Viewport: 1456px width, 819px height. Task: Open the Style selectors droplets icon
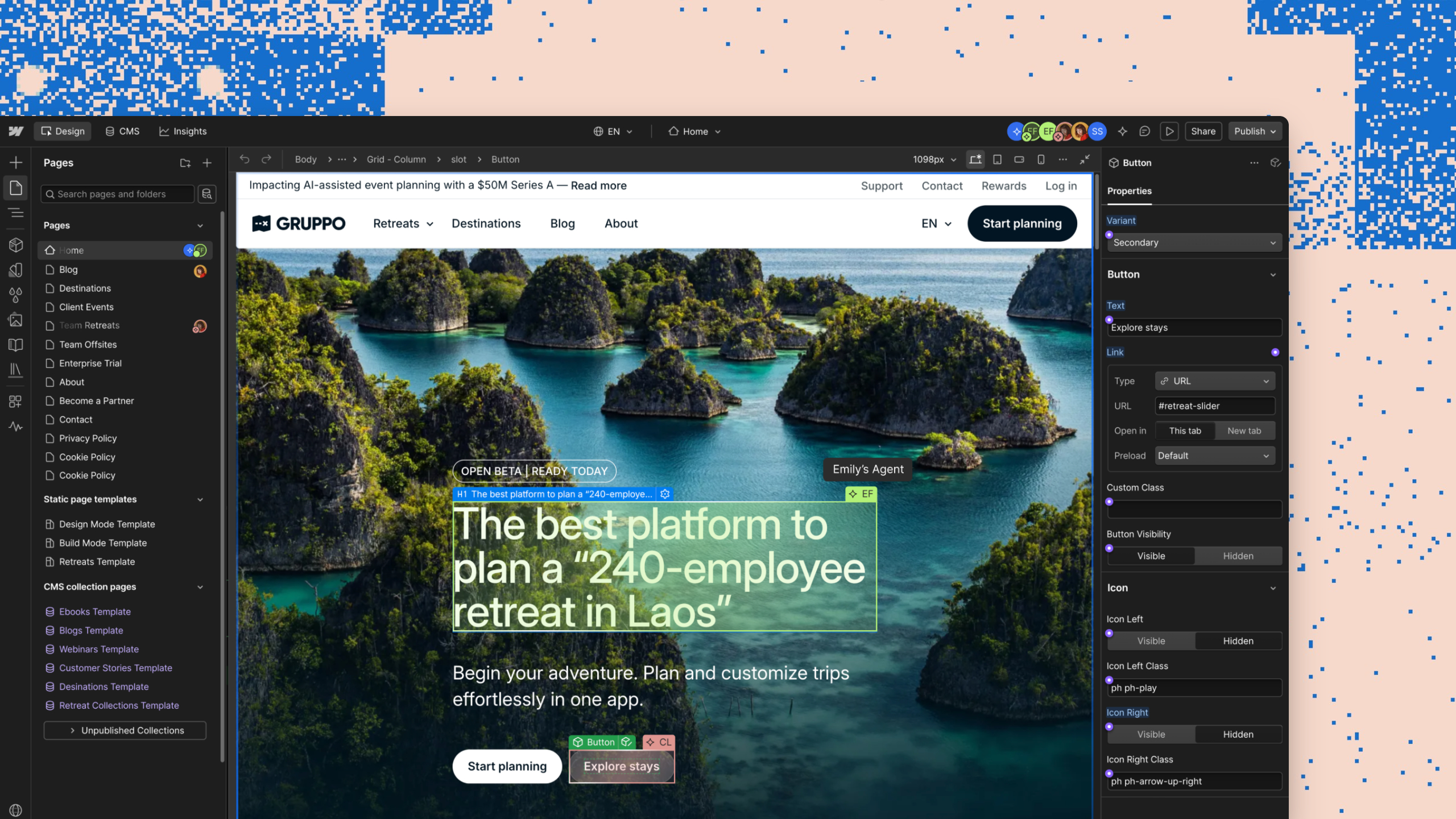[16, 295]
